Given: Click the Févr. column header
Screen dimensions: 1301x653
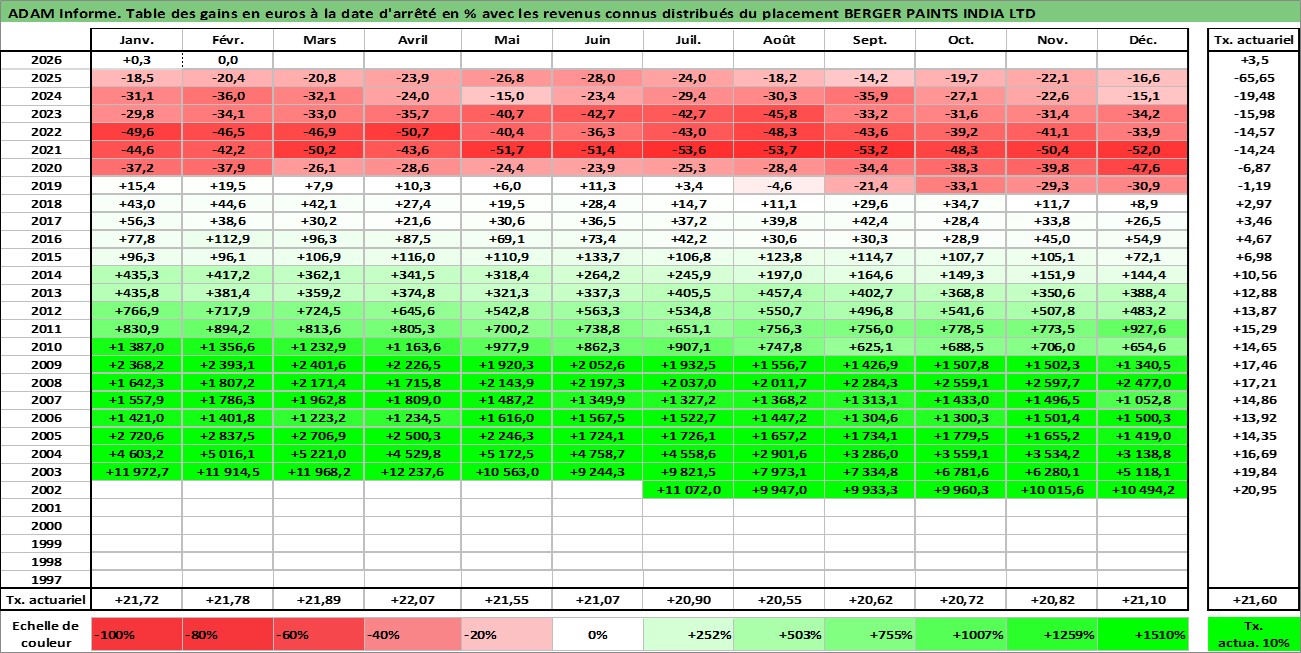Looking at the screenshot, I should [x=227, y=40].
